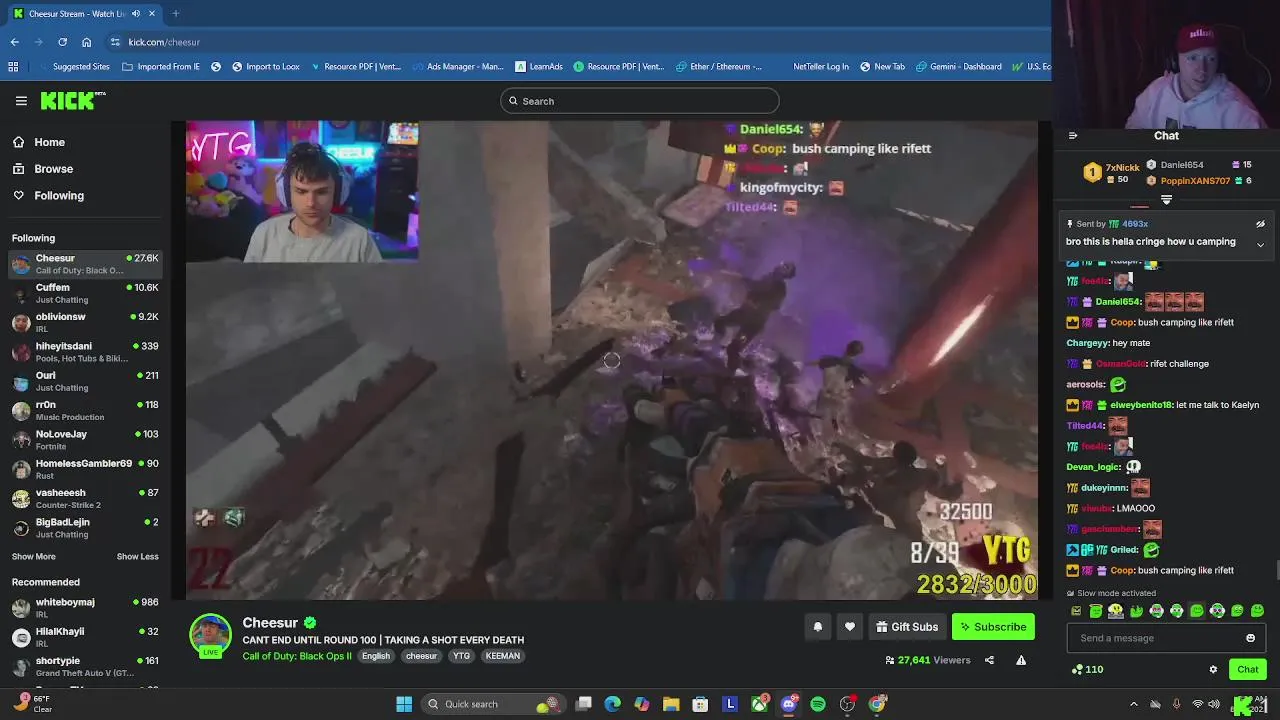The image size is (1280, 720).
Task: Click the address bar showing kick.com/cheesur
Action: coord(164,42)
